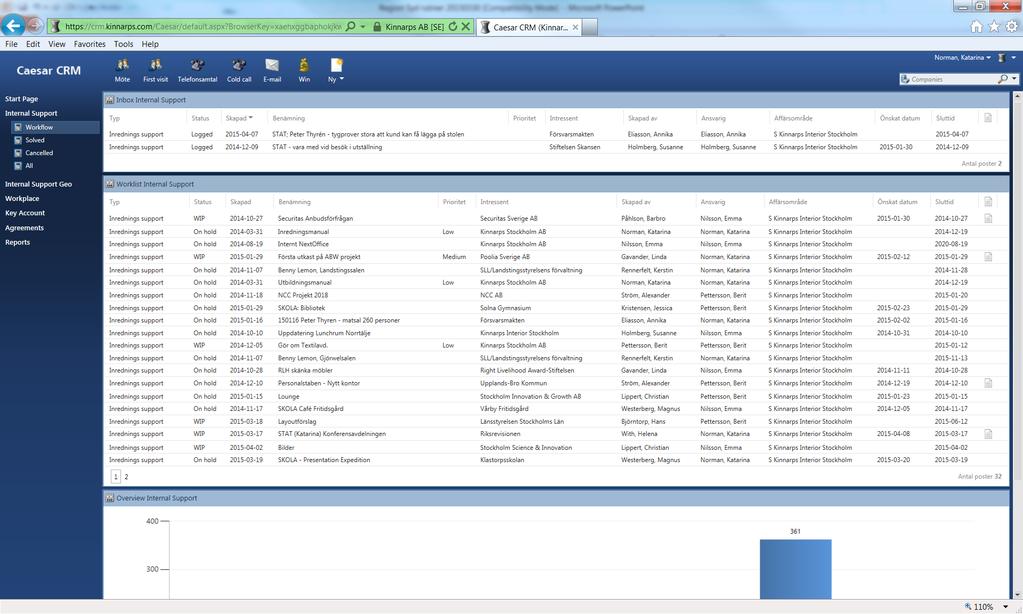Open a new browser tab
The width and height of the screenshot is (1023, 614).
(589, 27)
